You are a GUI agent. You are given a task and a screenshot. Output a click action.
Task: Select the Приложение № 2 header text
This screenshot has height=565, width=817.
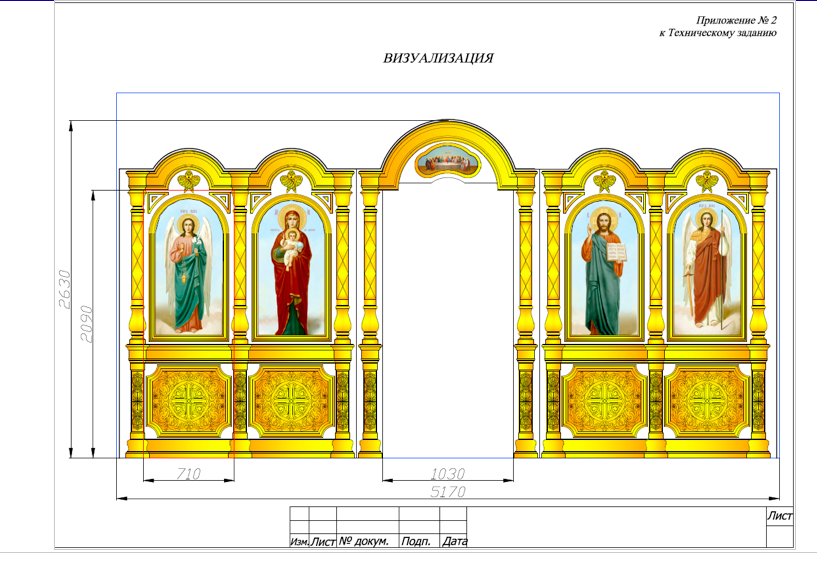point(736,20)
